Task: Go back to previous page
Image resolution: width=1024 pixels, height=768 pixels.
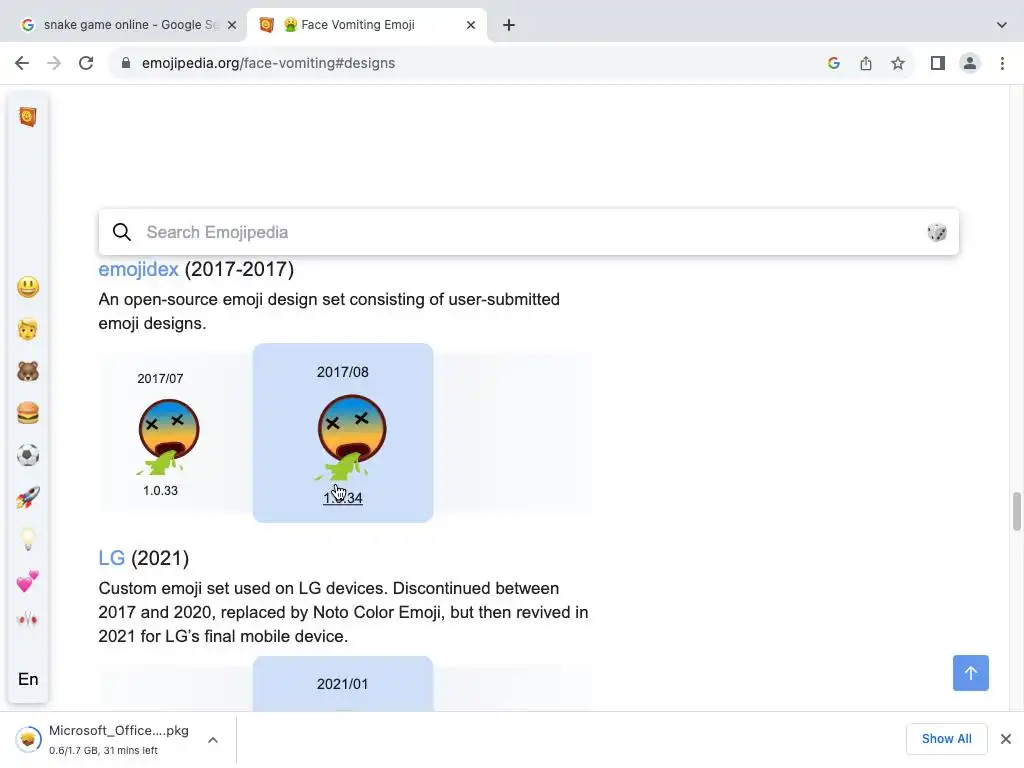Action: (22, 63)
